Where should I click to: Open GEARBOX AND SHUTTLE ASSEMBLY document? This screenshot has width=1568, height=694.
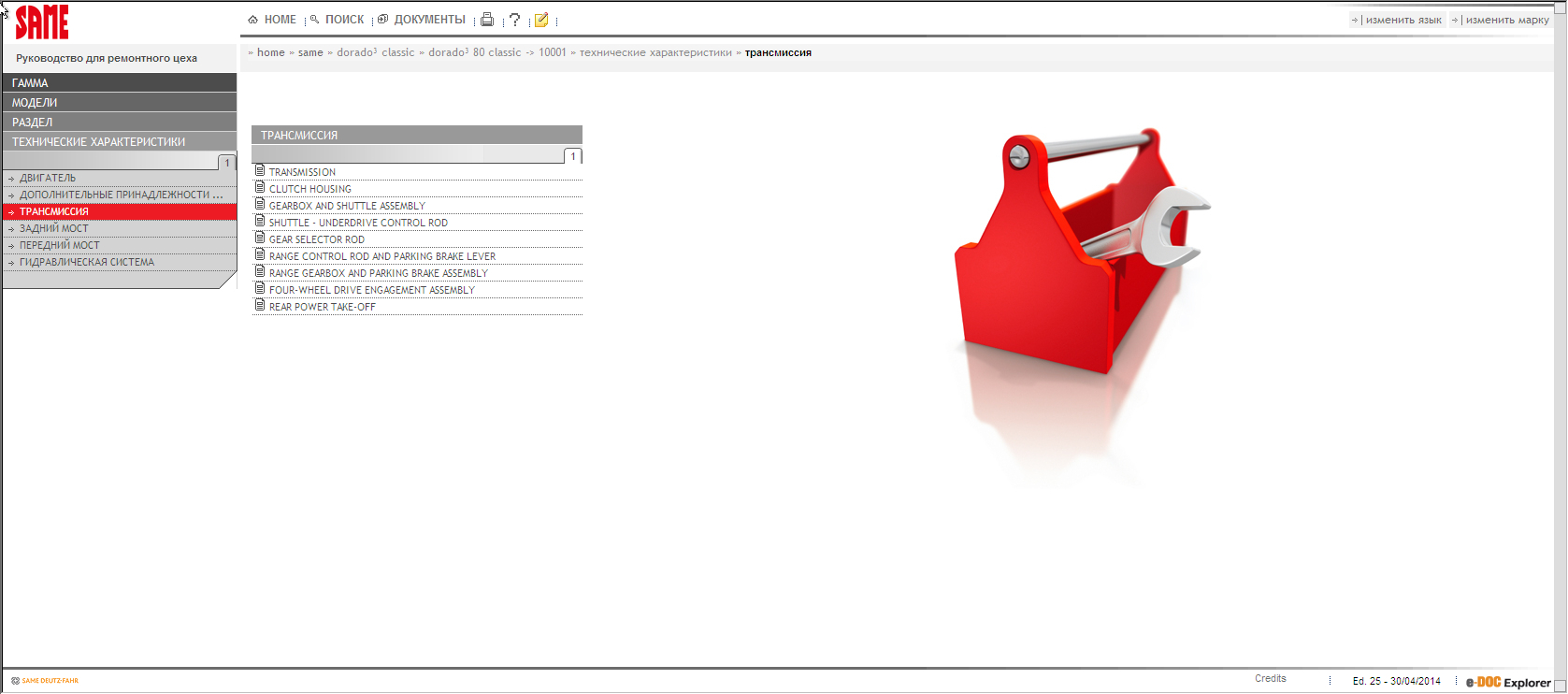(x=347, y=206)
